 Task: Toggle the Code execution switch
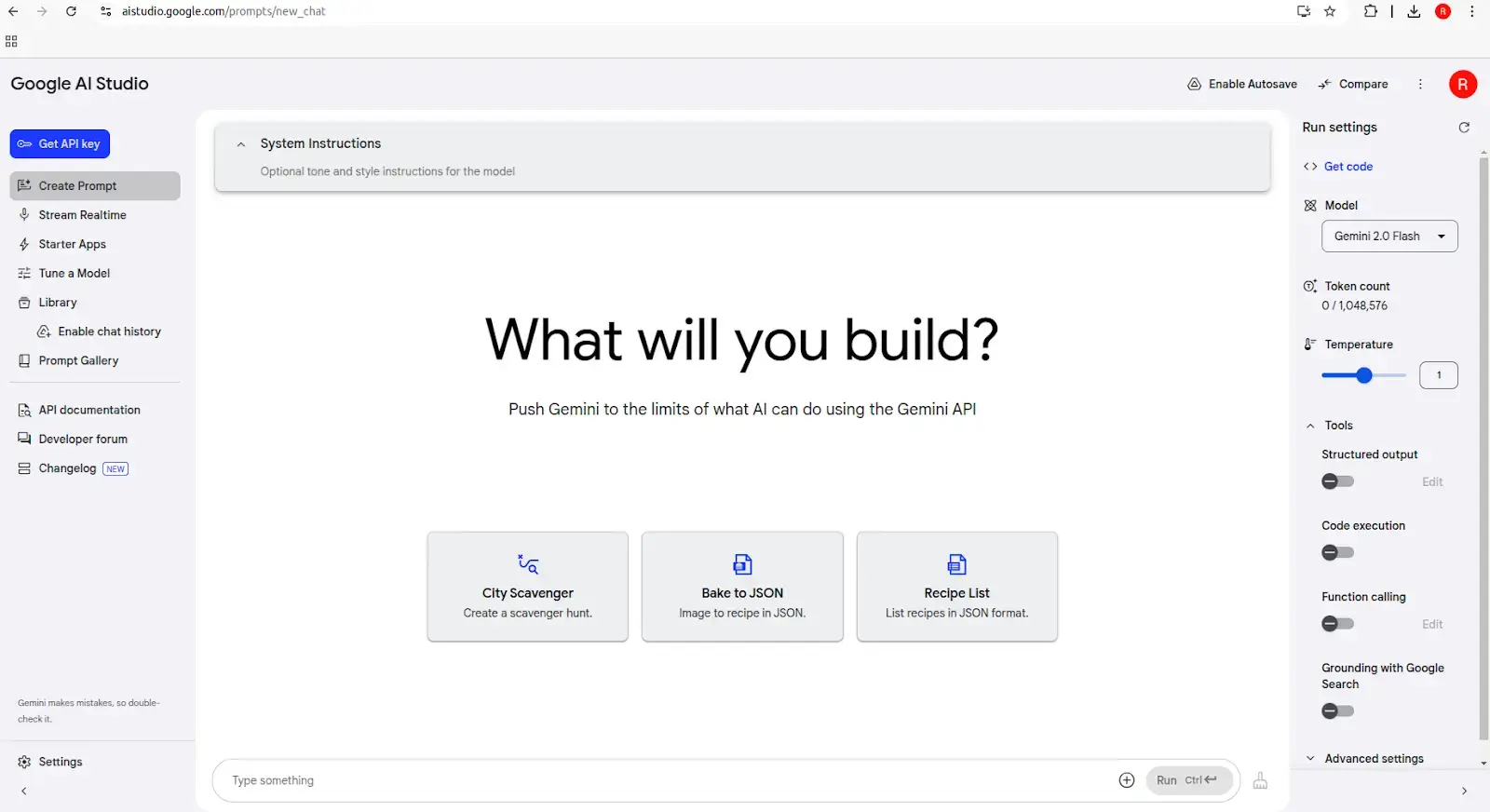pos(1337,553)
